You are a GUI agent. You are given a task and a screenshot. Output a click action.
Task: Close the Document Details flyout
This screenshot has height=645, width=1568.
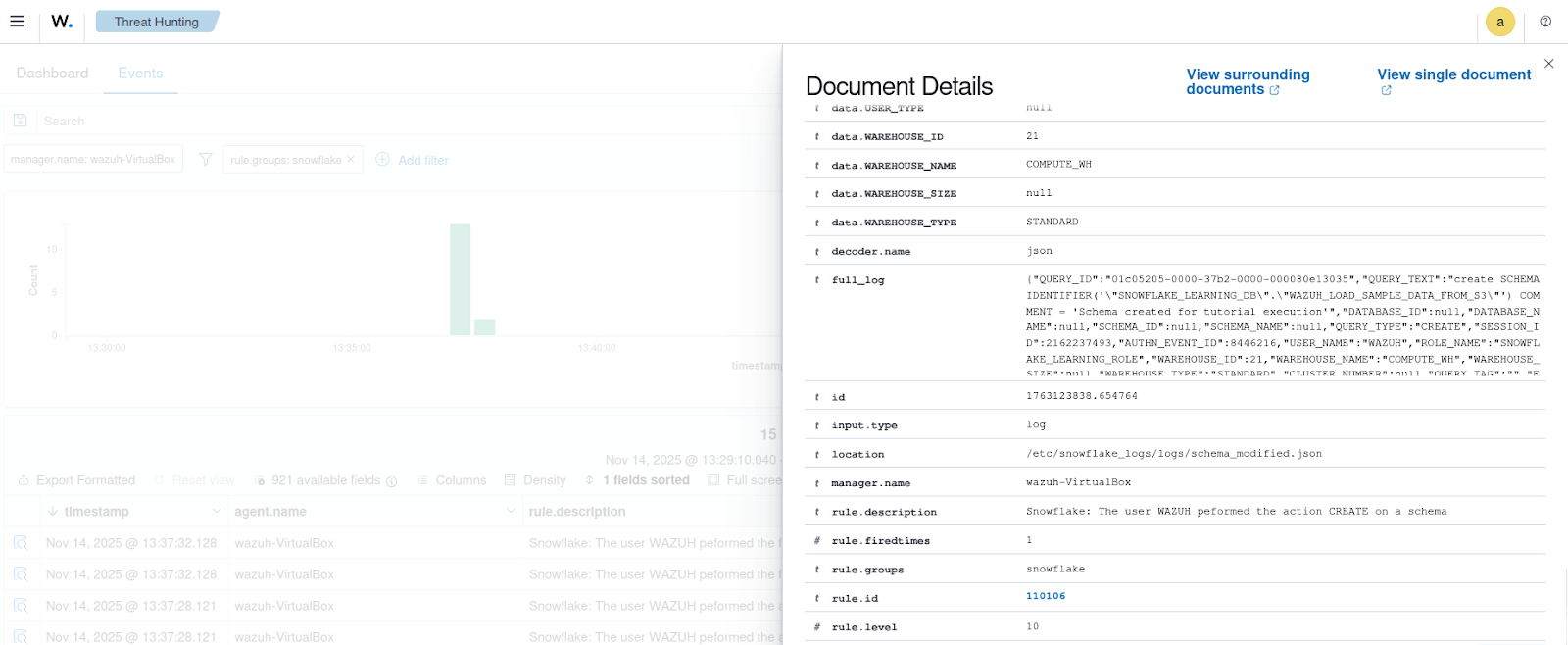[1548, 64]
